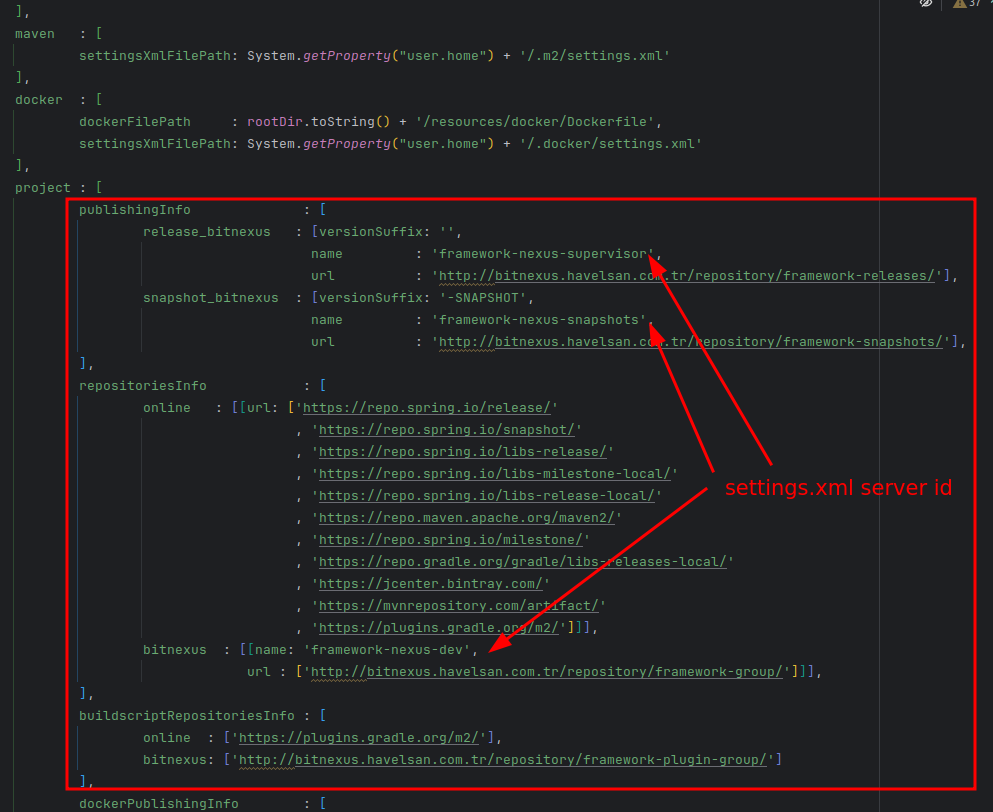Toggle the crossed-out eye icon in the editor corner
The height and width of the screenshot is (812, 993).
(926, 4)
